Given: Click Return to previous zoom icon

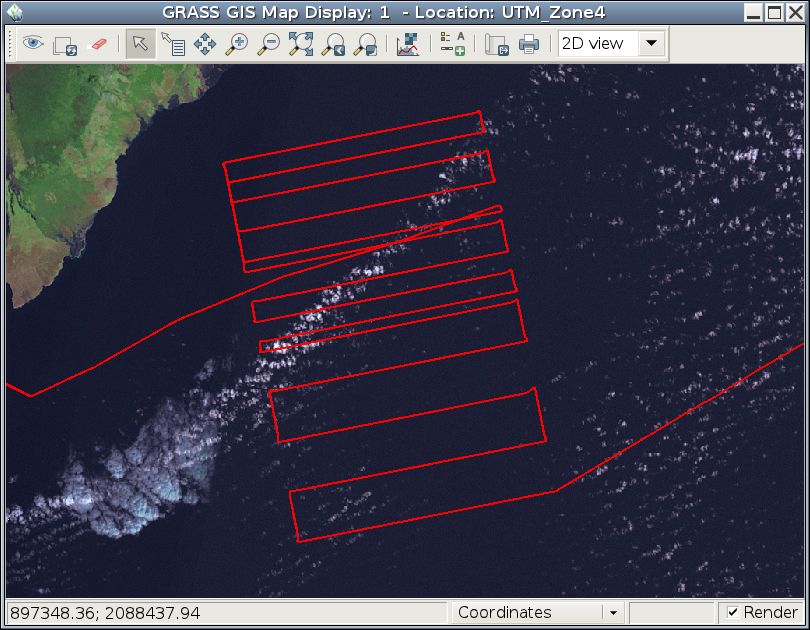Looking at the screenshot, I should coord(333,44).
